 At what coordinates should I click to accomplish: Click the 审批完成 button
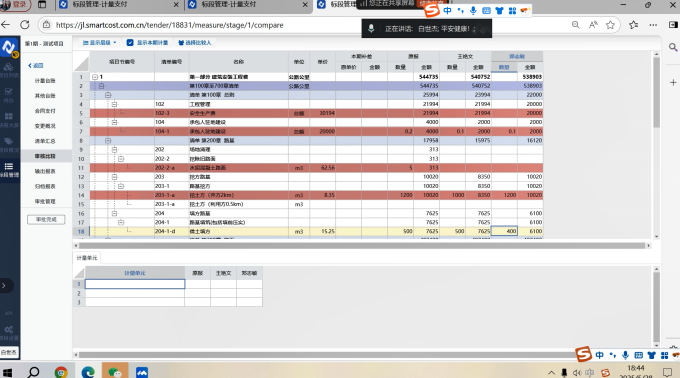click(x=46, y=219)
